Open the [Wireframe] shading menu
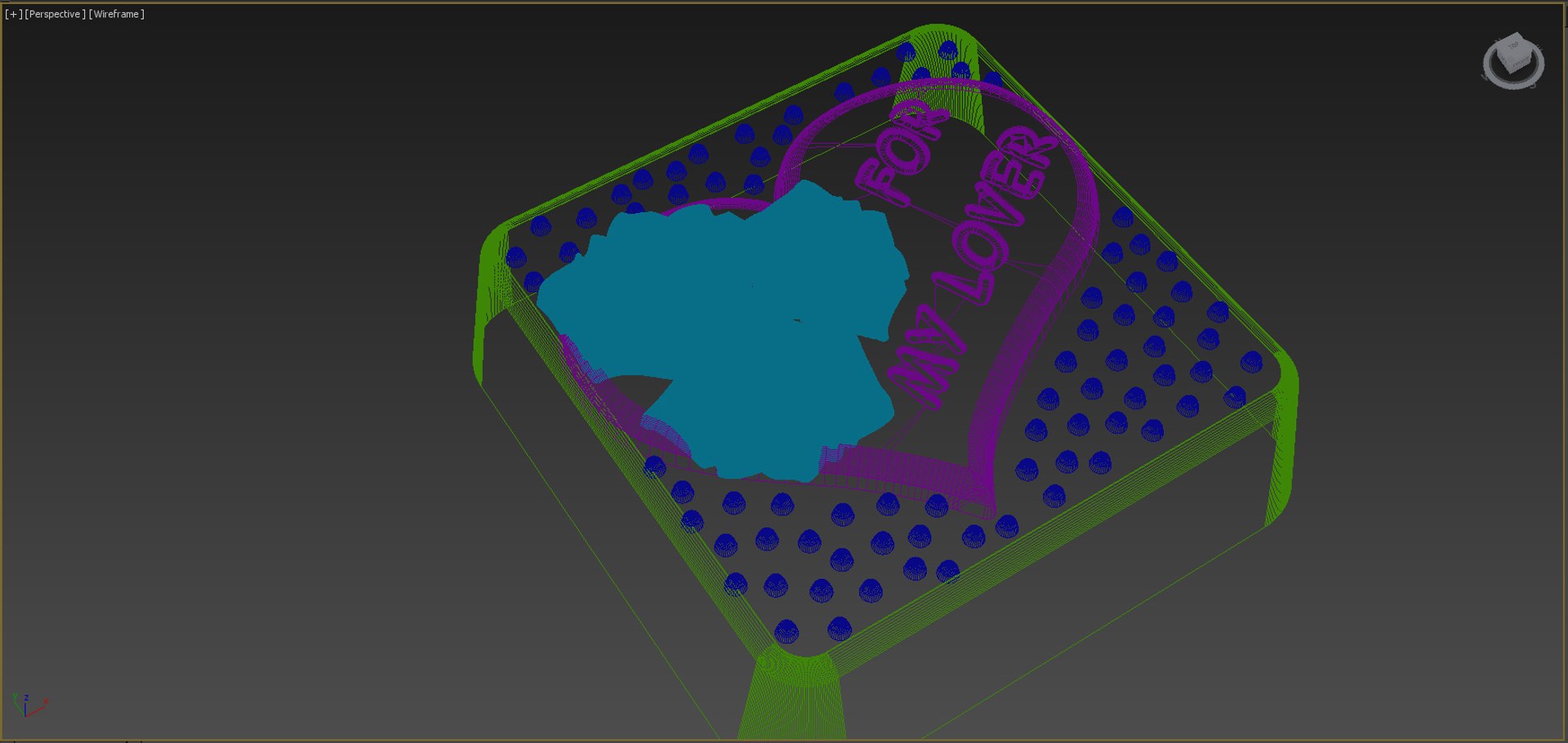Screen dimensions: 1568x743 (x=116, y=14)
